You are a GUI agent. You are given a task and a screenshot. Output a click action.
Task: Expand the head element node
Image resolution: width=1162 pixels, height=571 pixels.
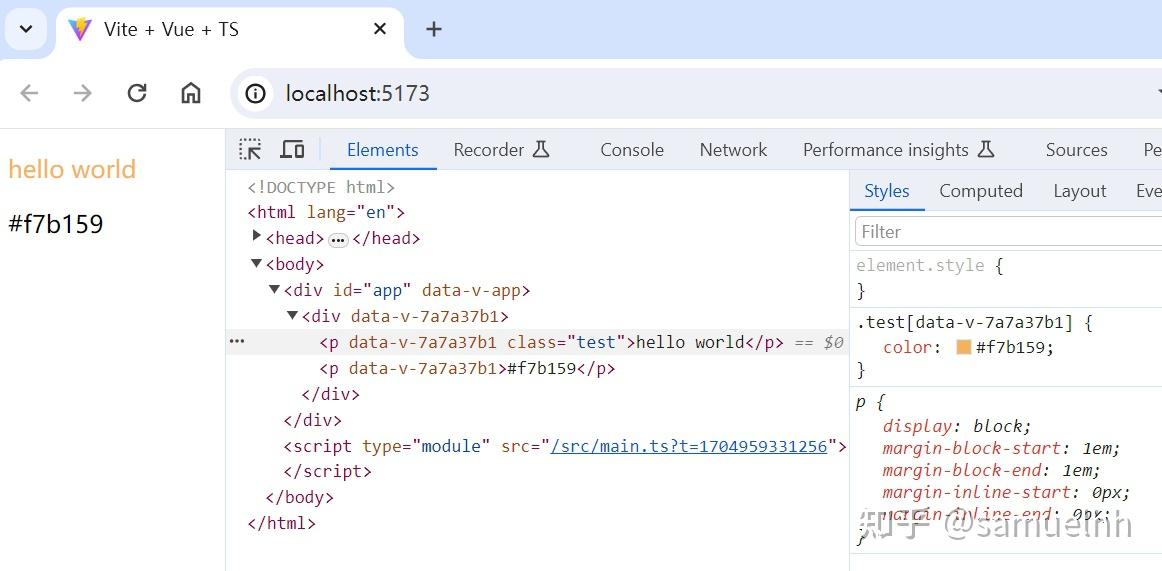(257, 237)
